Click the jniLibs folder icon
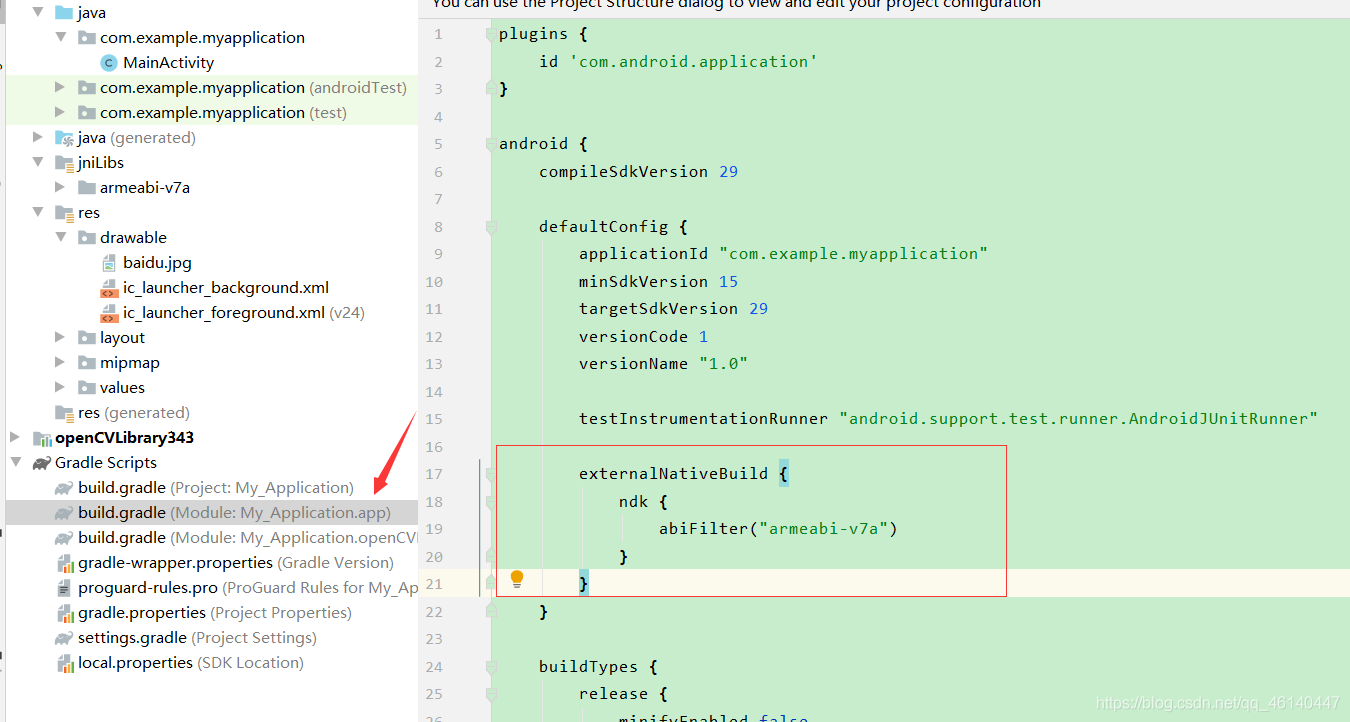 [x=65, y=163]
